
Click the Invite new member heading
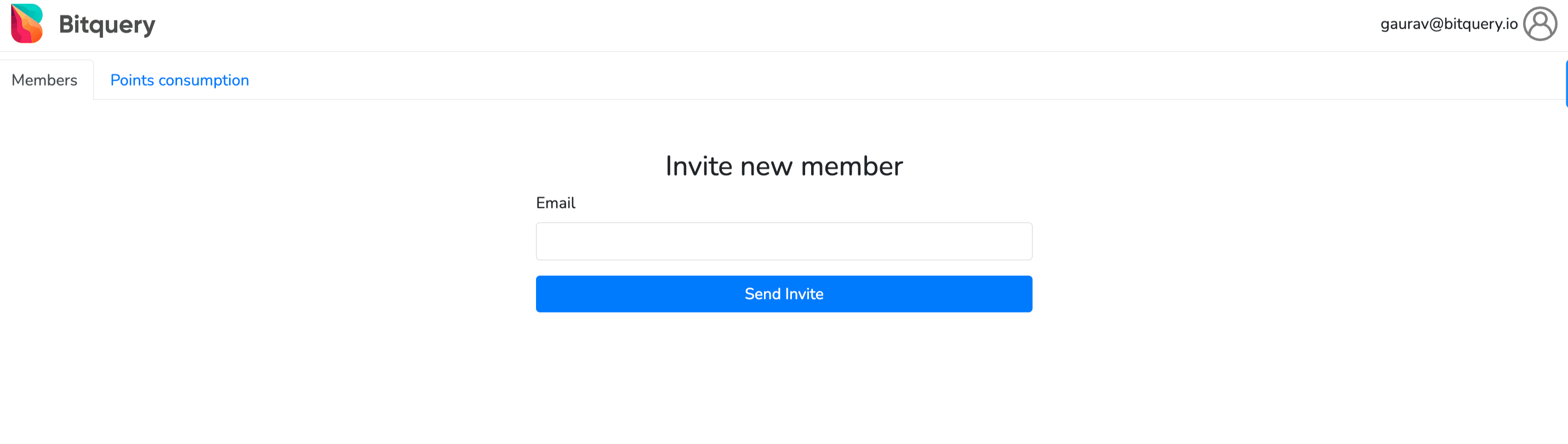[784, 166]
